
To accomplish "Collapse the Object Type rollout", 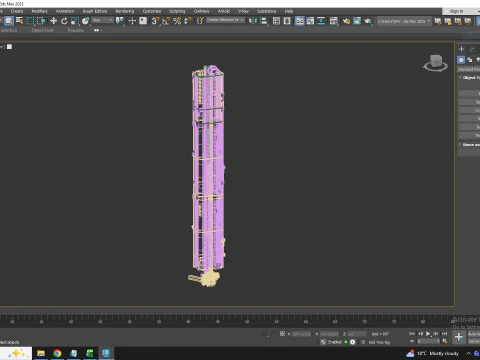I will coord(469,77).
